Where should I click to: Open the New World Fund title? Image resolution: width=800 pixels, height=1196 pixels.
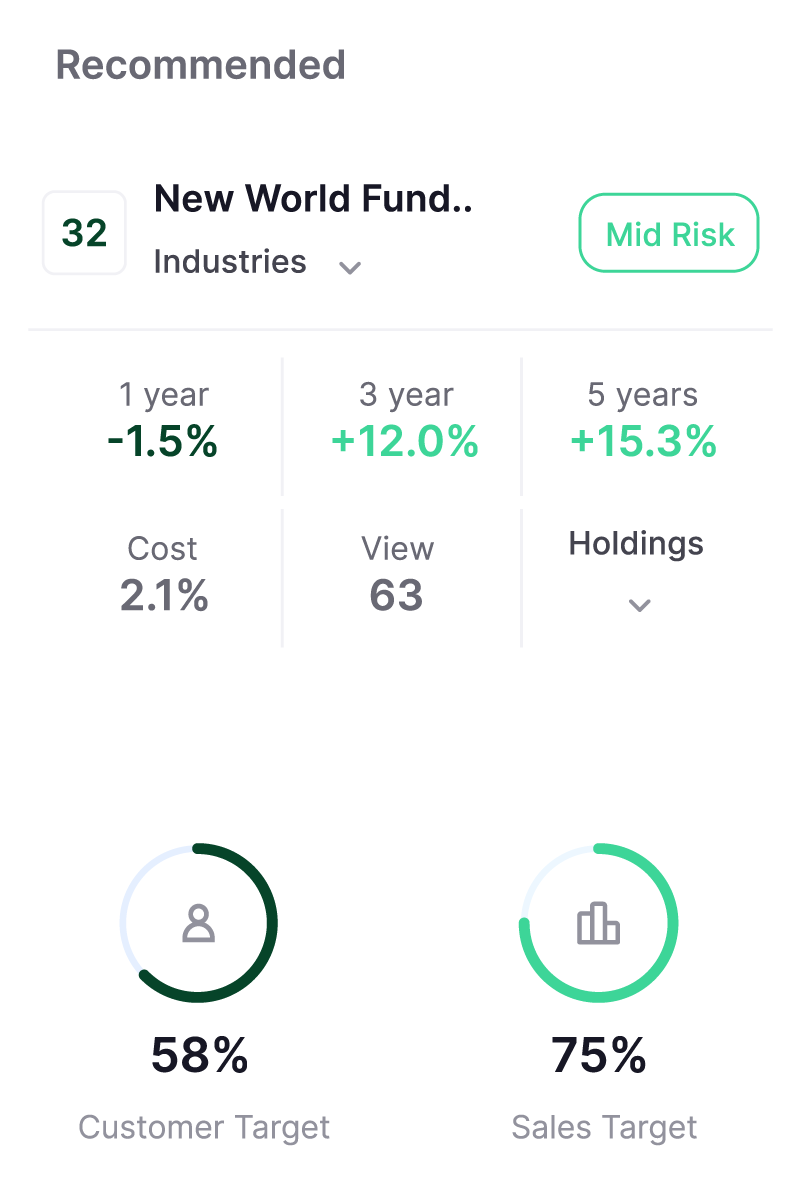[x=313, y=199]
